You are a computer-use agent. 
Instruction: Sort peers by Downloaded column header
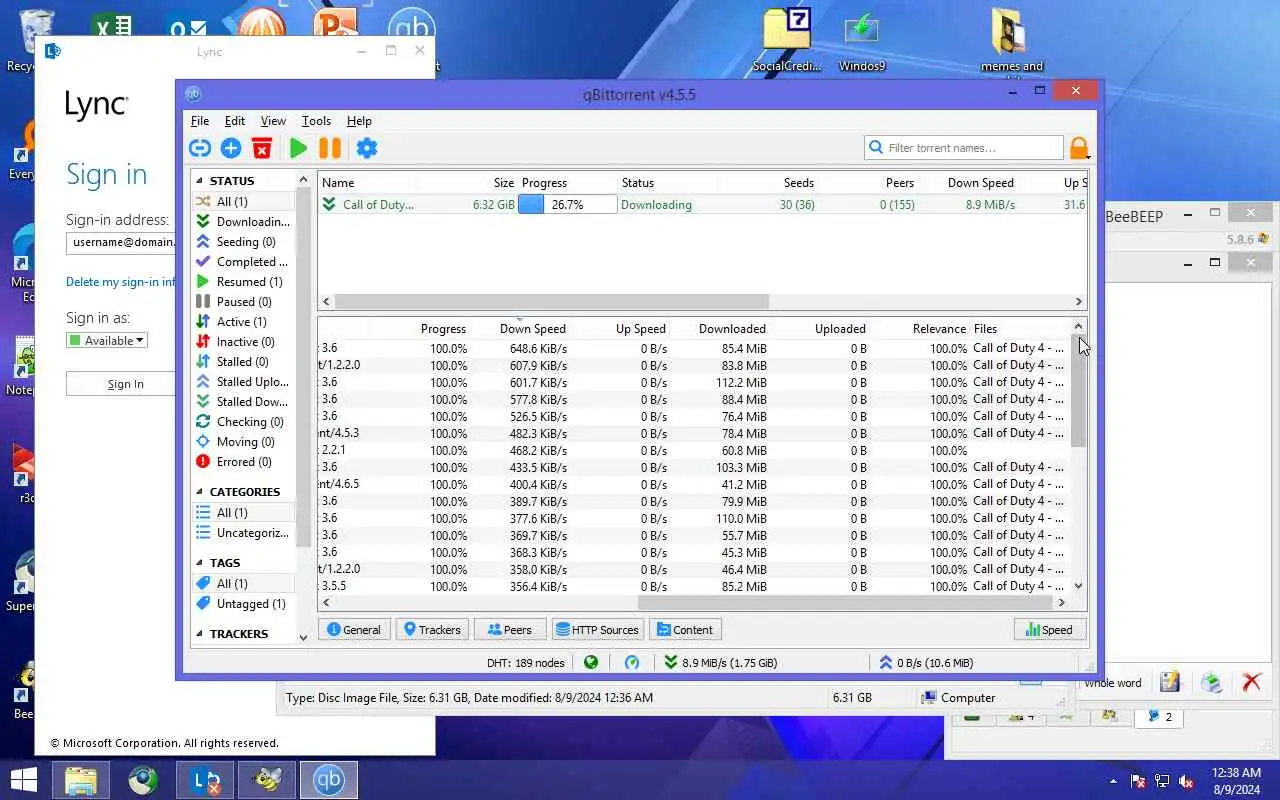pos(732,329)
